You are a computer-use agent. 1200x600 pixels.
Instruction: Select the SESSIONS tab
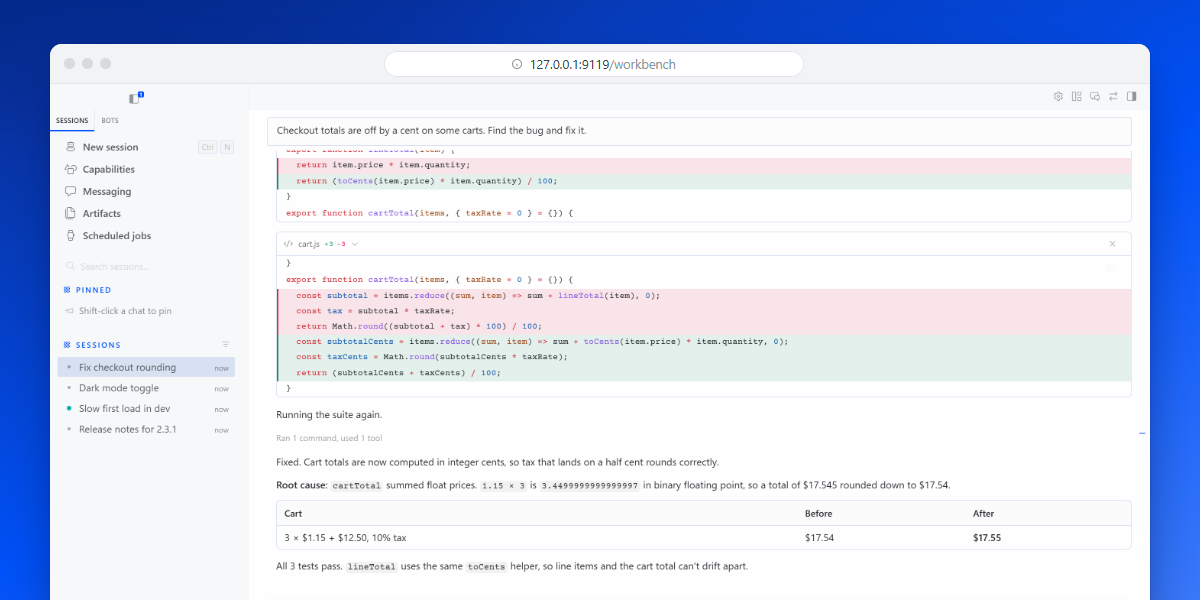pyautogui.click(x=72, y=121)
